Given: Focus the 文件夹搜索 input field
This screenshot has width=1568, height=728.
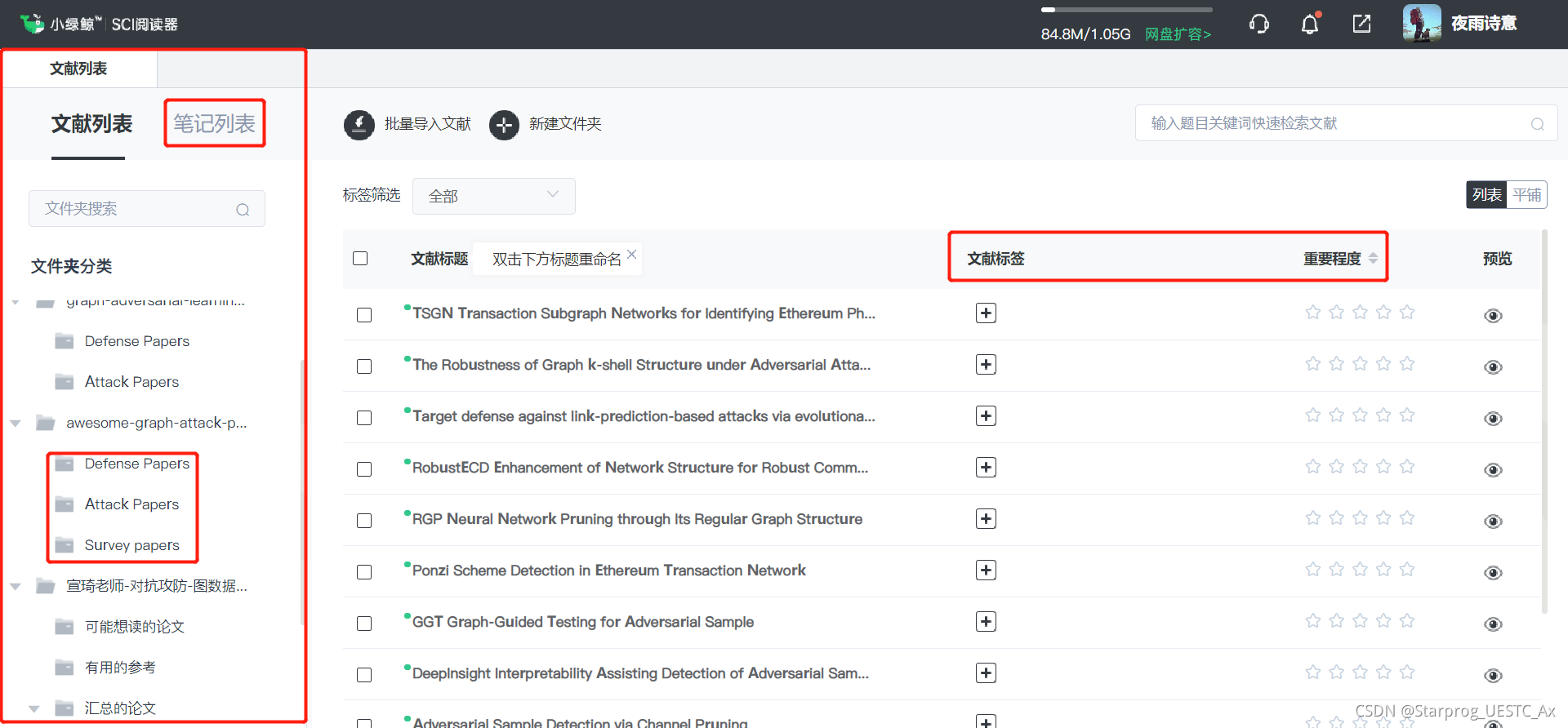Looking at the screenshot, I should pos(147,209).
